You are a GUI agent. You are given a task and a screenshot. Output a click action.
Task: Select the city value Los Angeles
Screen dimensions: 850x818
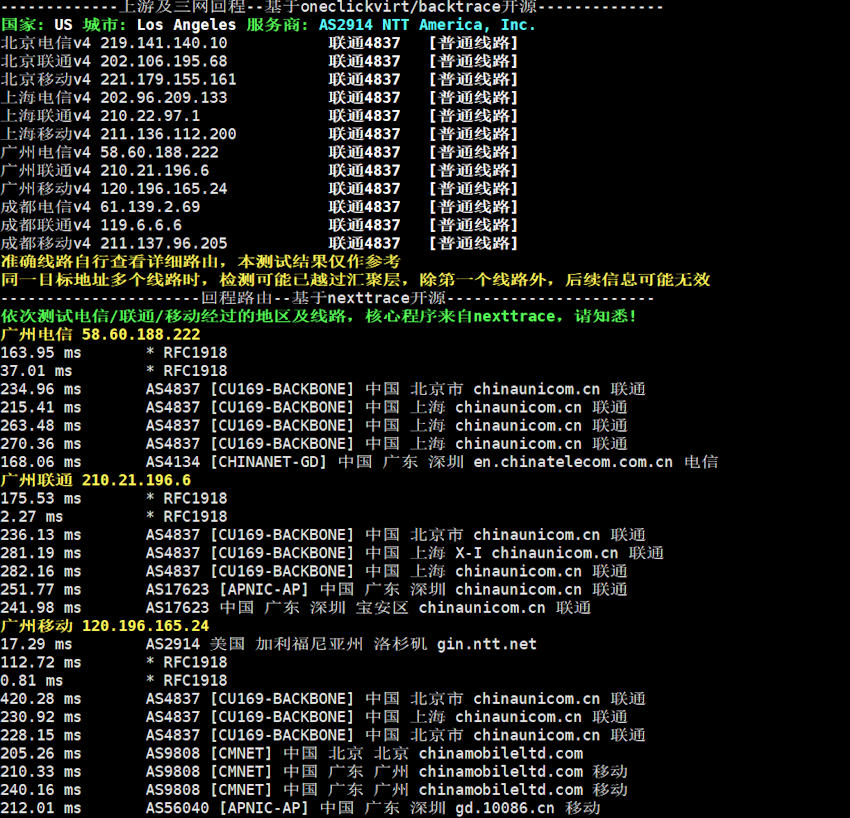coord(186,25)
